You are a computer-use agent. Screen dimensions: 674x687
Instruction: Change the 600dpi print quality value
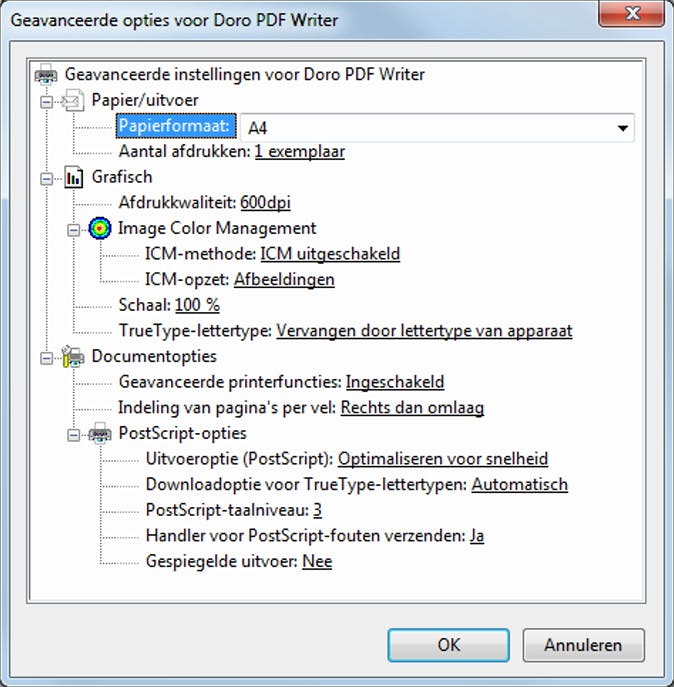(265, 203)
